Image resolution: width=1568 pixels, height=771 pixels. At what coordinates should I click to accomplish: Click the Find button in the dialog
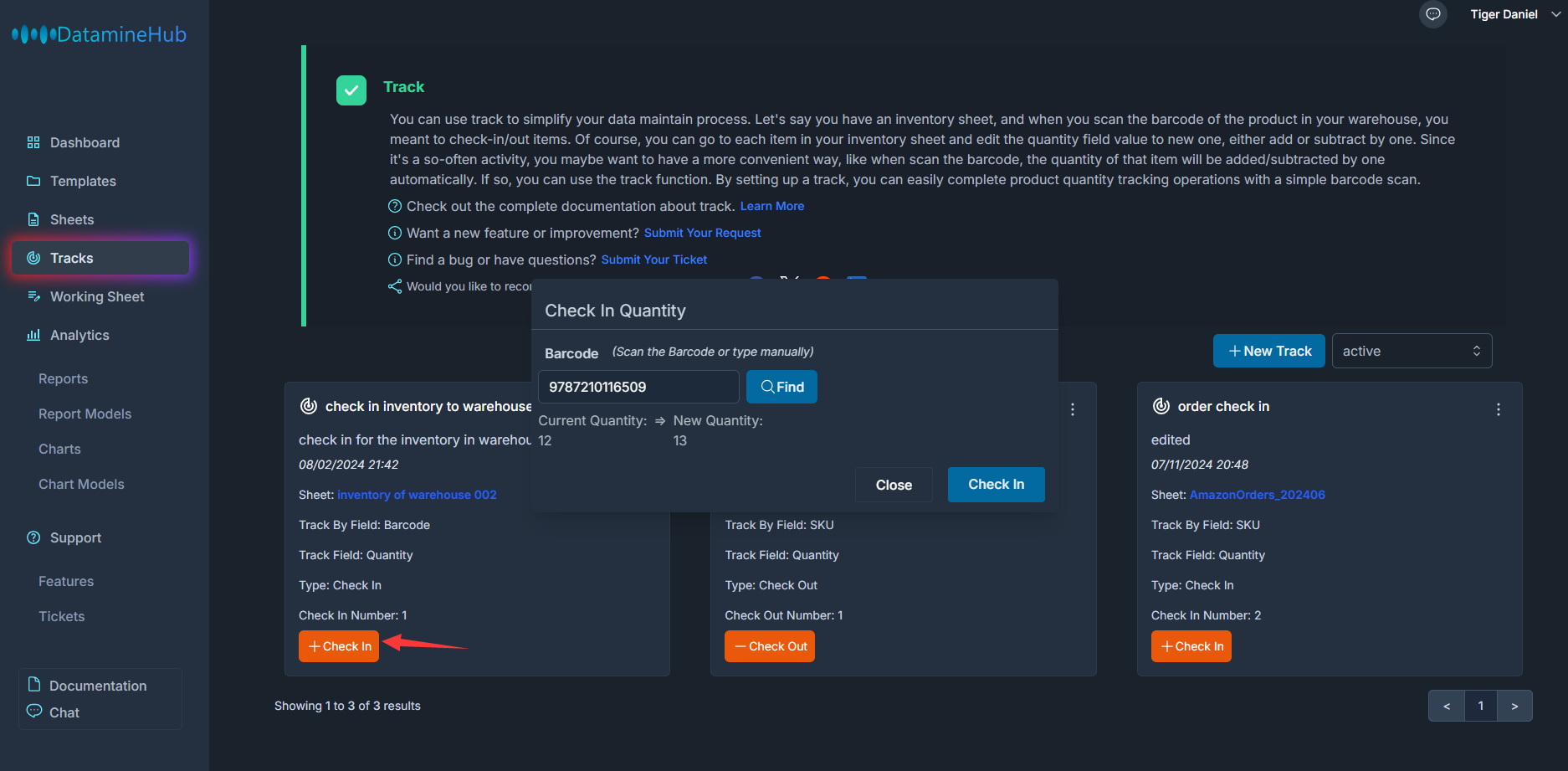point(781,387)
